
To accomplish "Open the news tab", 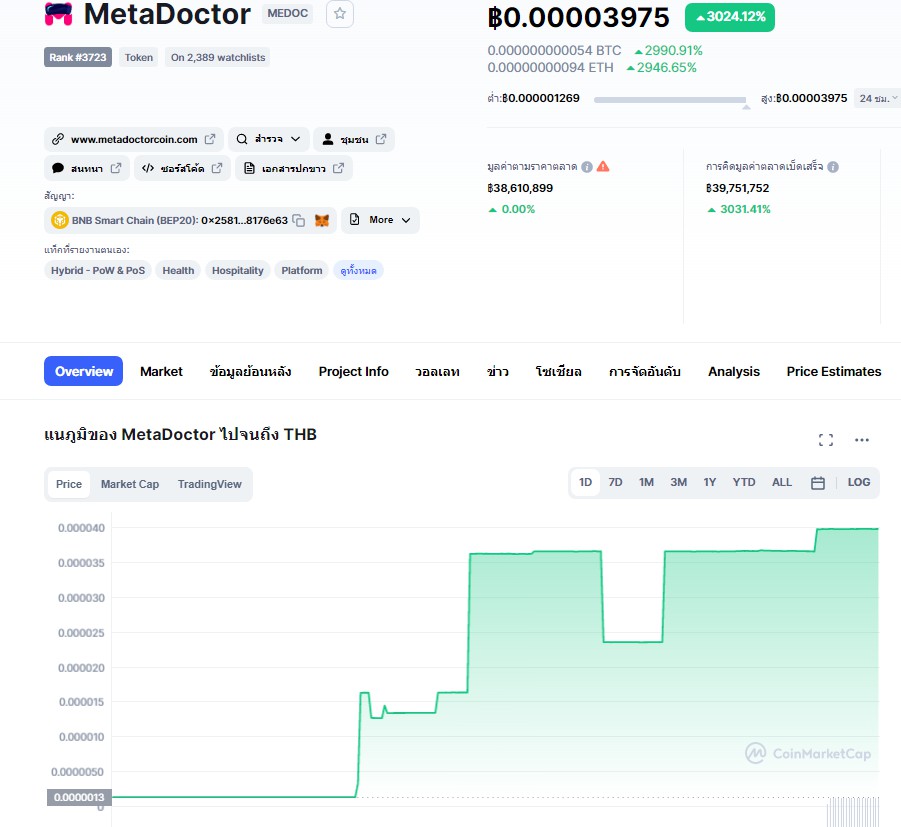I will coord(498,372).
